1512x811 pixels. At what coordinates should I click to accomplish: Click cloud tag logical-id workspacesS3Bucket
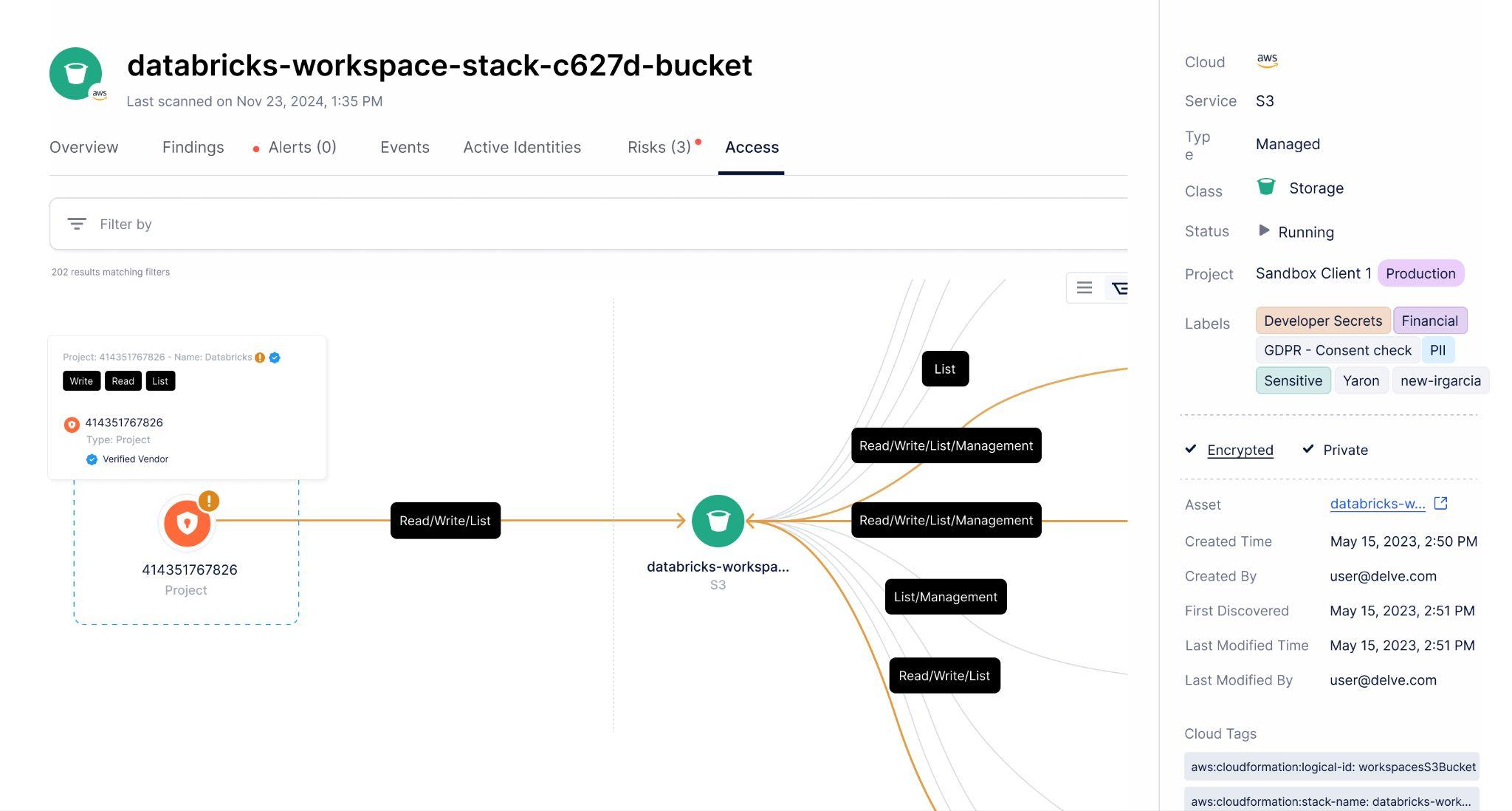click(1332, 767)
